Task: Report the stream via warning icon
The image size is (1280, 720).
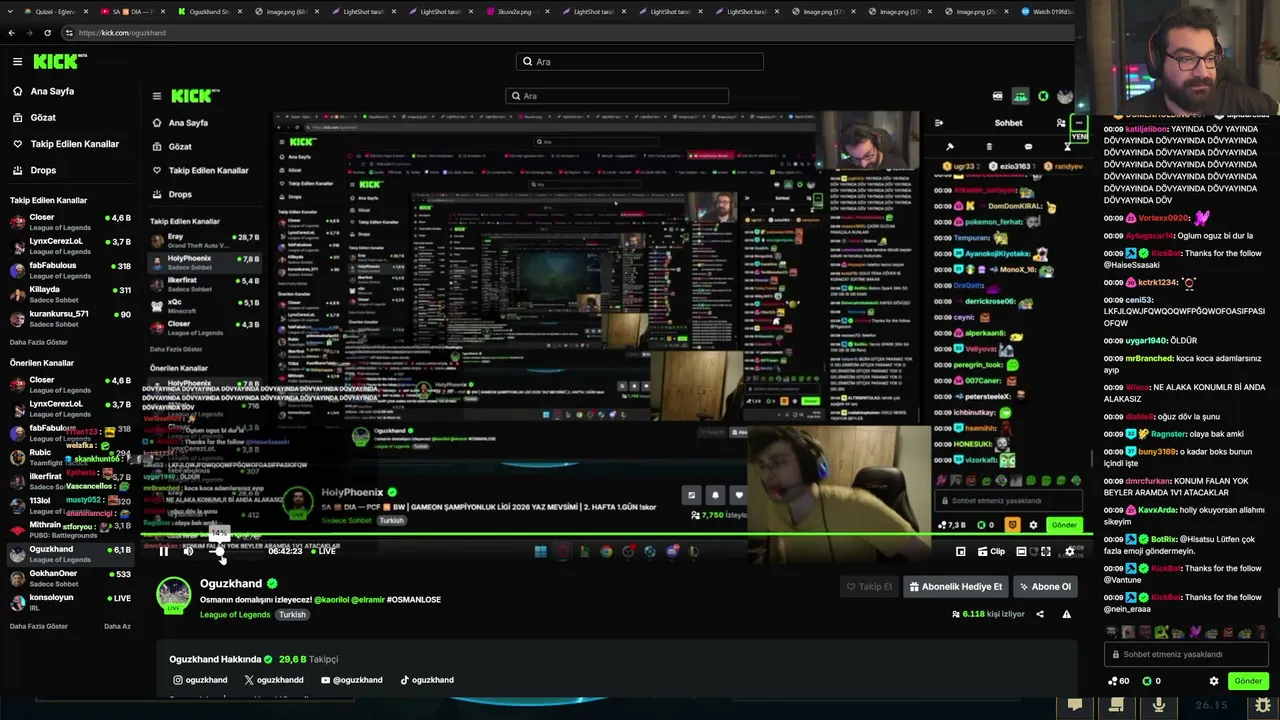Action: (1066, 614)
